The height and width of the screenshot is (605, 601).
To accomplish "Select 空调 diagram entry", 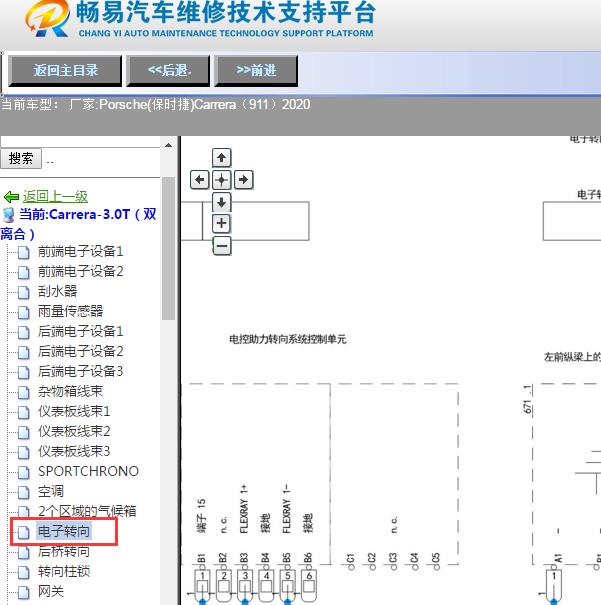I will [51, 492].
